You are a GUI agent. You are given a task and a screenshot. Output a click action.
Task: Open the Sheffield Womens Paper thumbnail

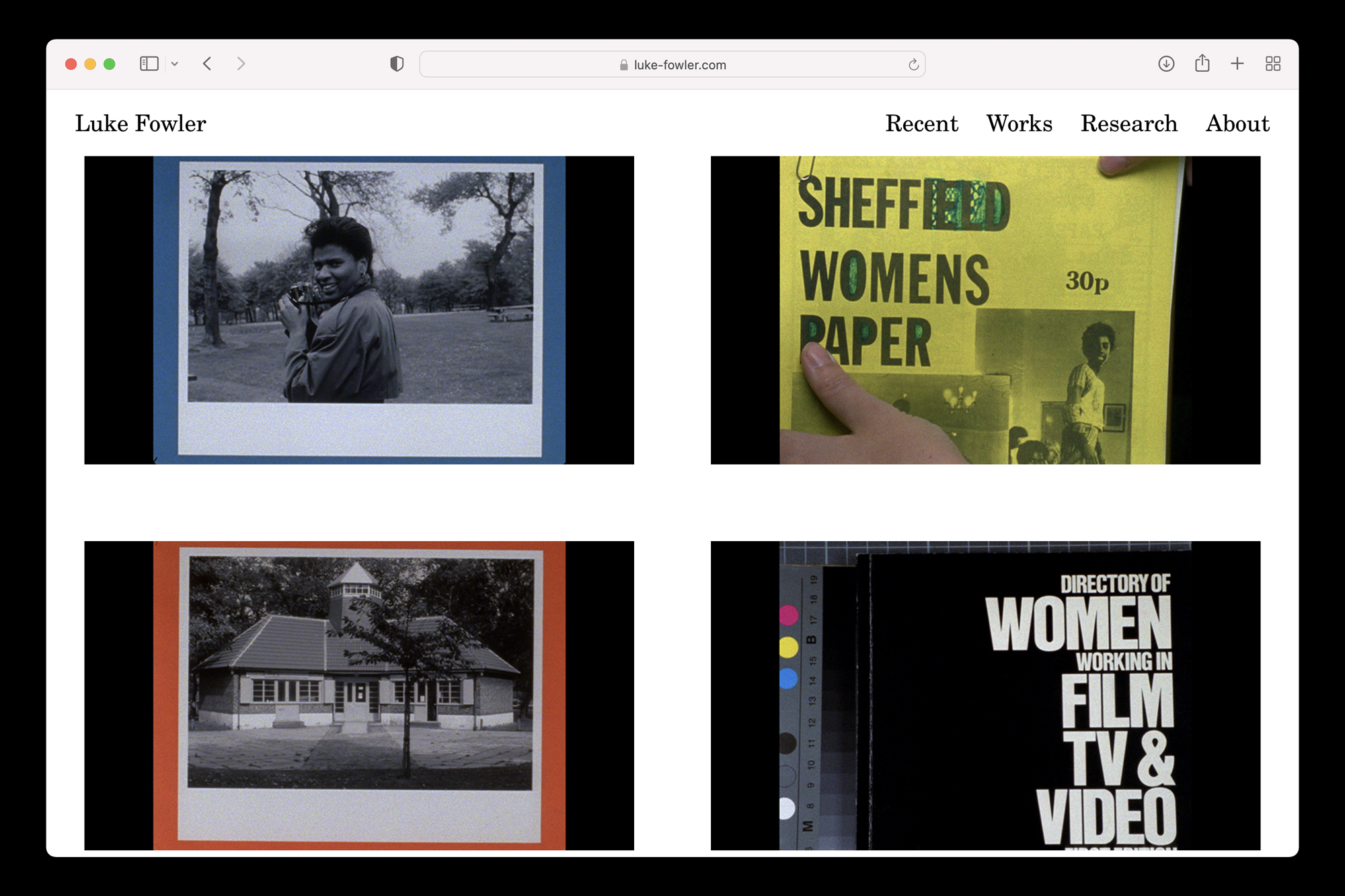point(985,310)
